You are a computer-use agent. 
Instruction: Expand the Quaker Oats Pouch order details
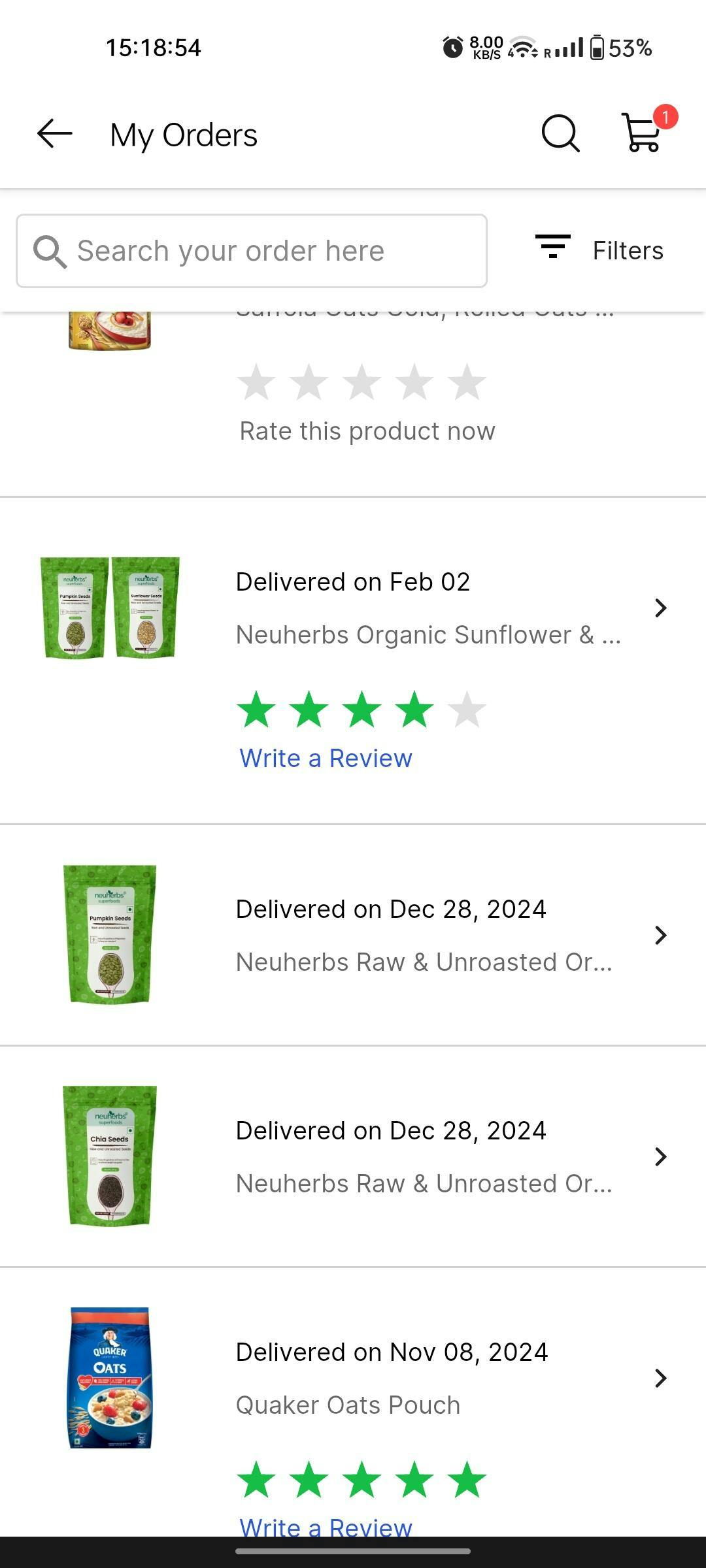point(661,1379)
